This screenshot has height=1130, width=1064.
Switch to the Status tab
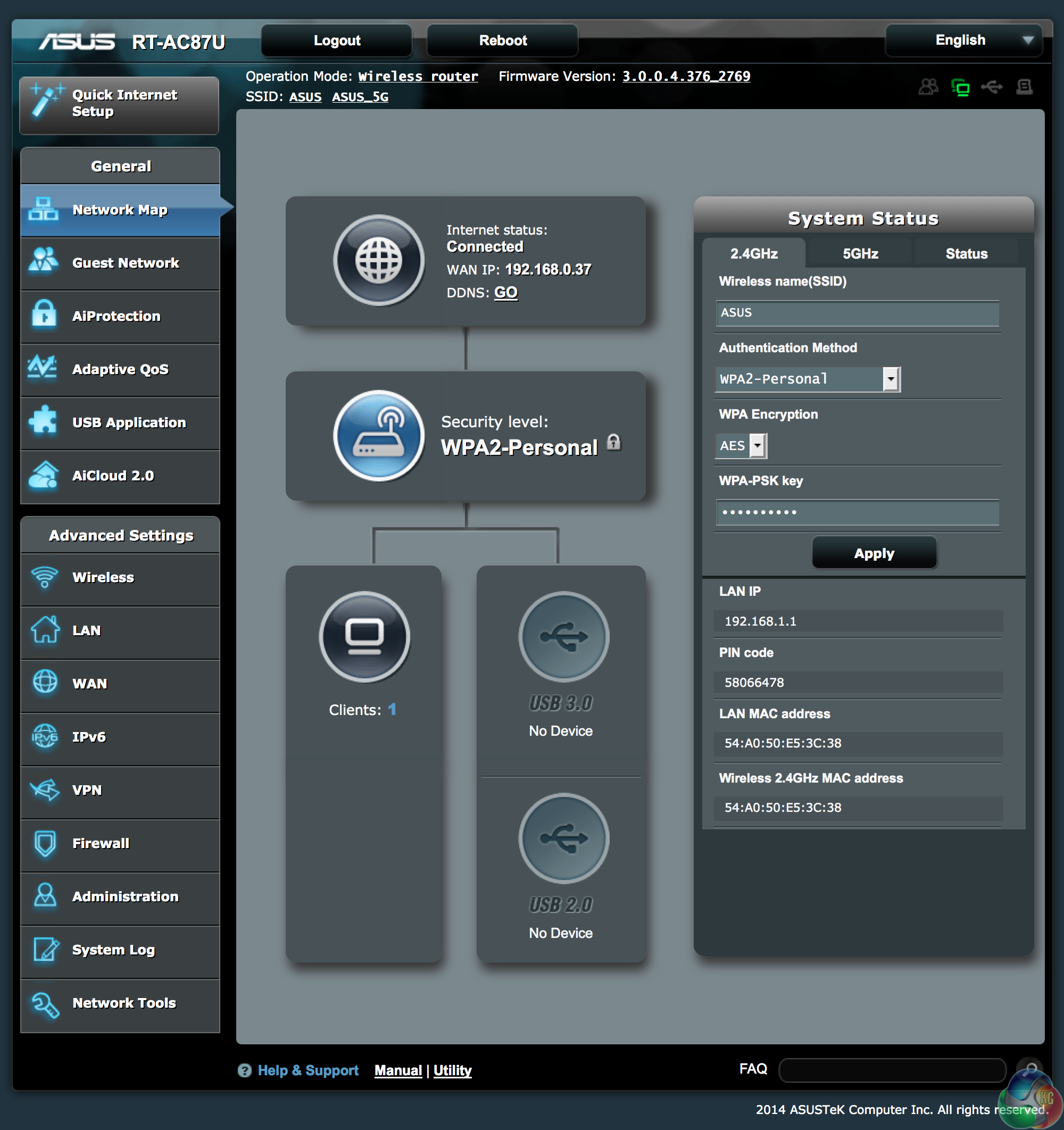[966, 254]
